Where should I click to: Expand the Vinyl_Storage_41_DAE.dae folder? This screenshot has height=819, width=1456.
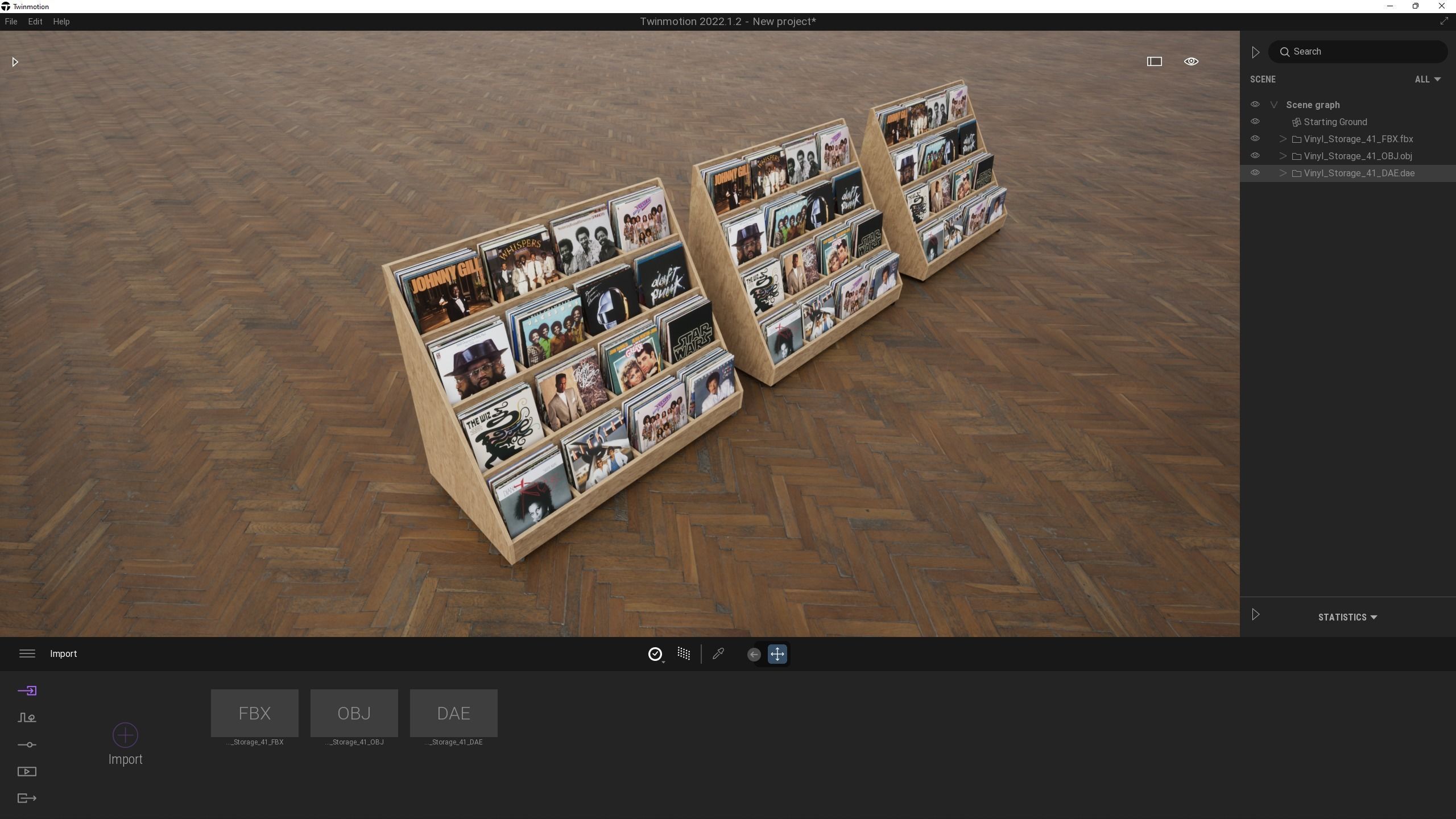(1283, 173)
